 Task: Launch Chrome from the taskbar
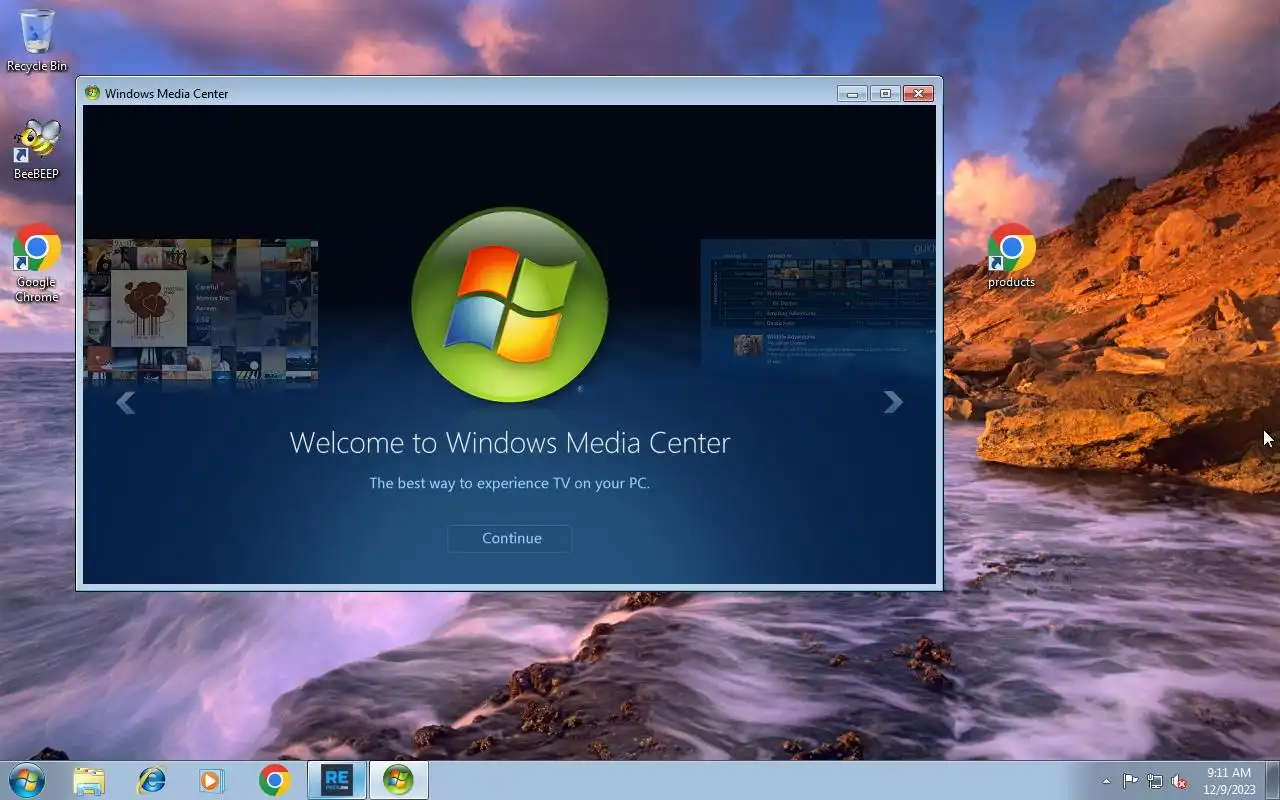[274, 780]
